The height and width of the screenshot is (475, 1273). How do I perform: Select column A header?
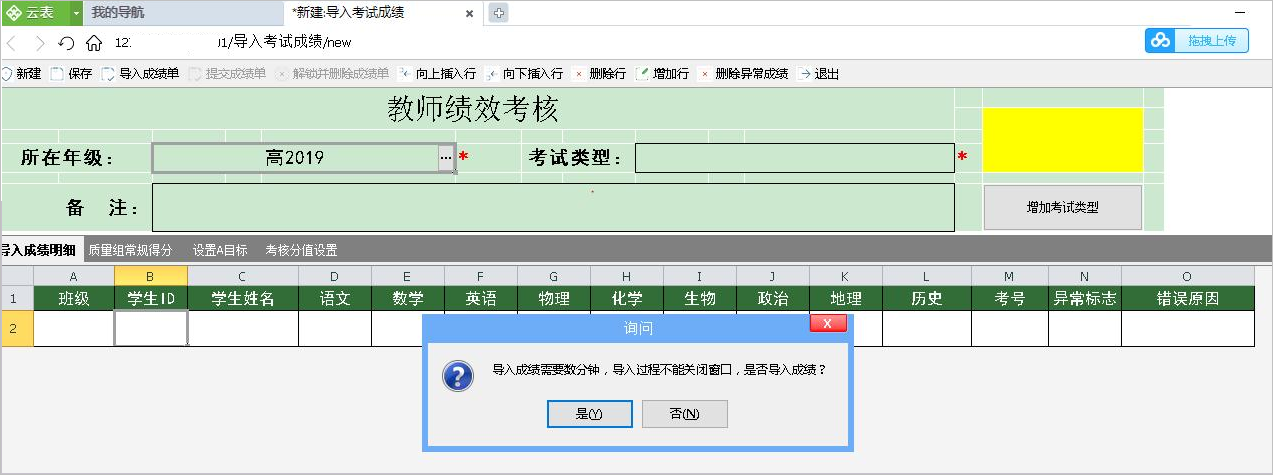pos(74,276)
